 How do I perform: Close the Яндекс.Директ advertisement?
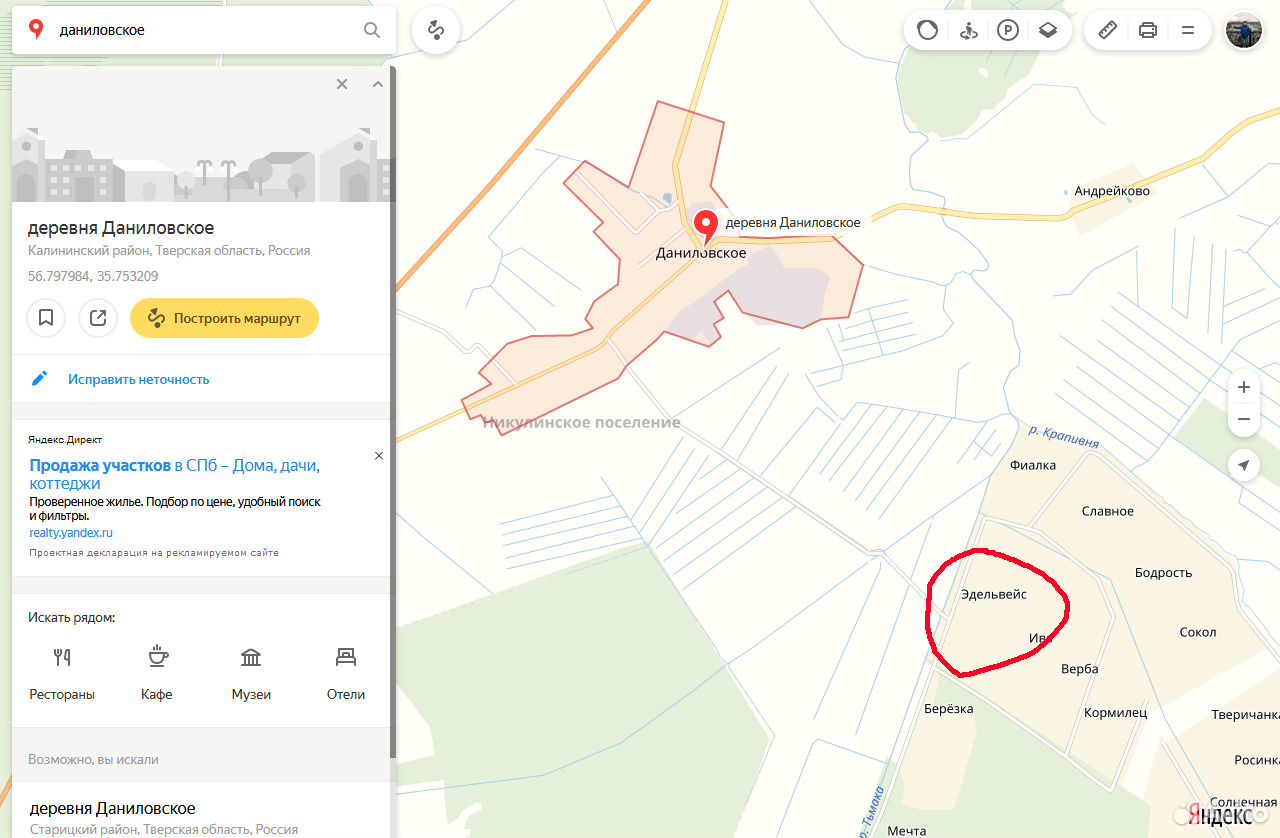pyautogui.click(x=379, y=455)
